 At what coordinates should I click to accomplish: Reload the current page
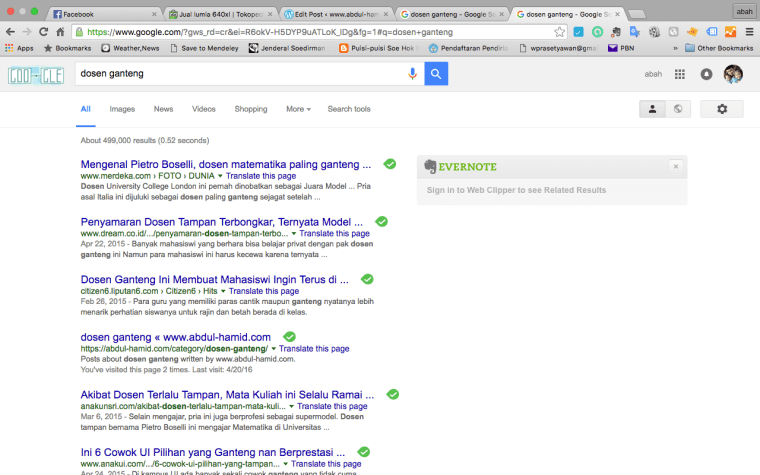[x=43, y=32]
